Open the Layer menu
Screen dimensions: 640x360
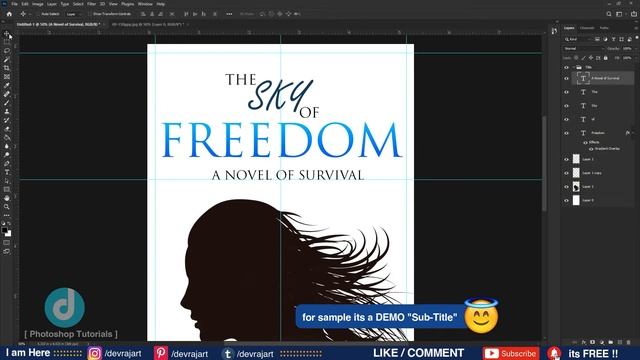pyautogui.click(x=52, y=4)
